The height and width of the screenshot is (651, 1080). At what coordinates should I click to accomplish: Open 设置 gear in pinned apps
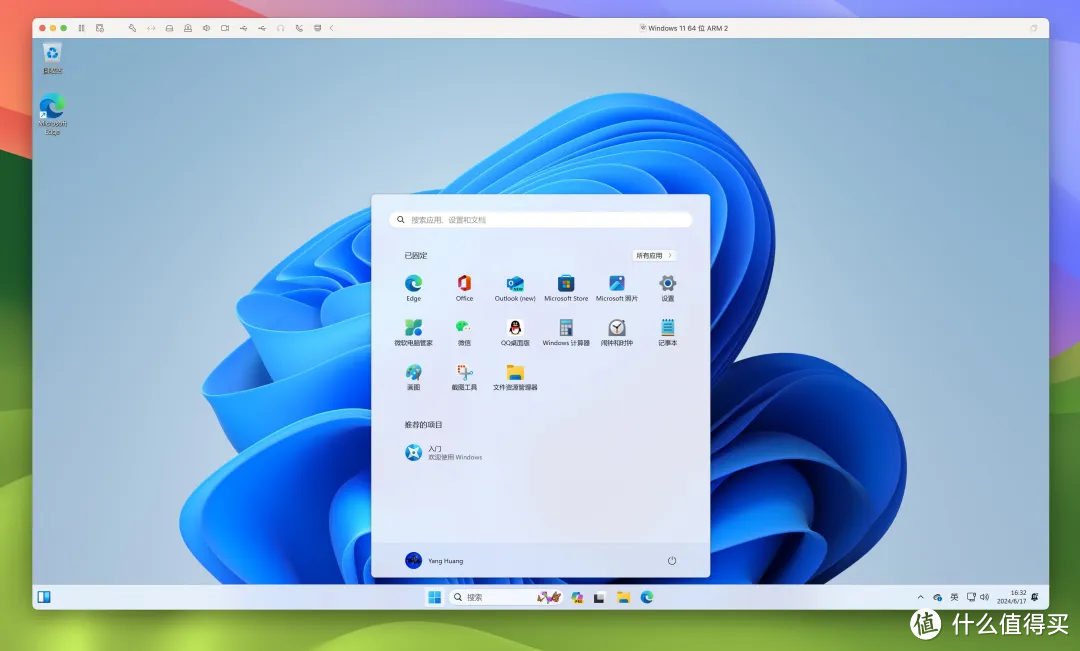[x=667, y=288]
